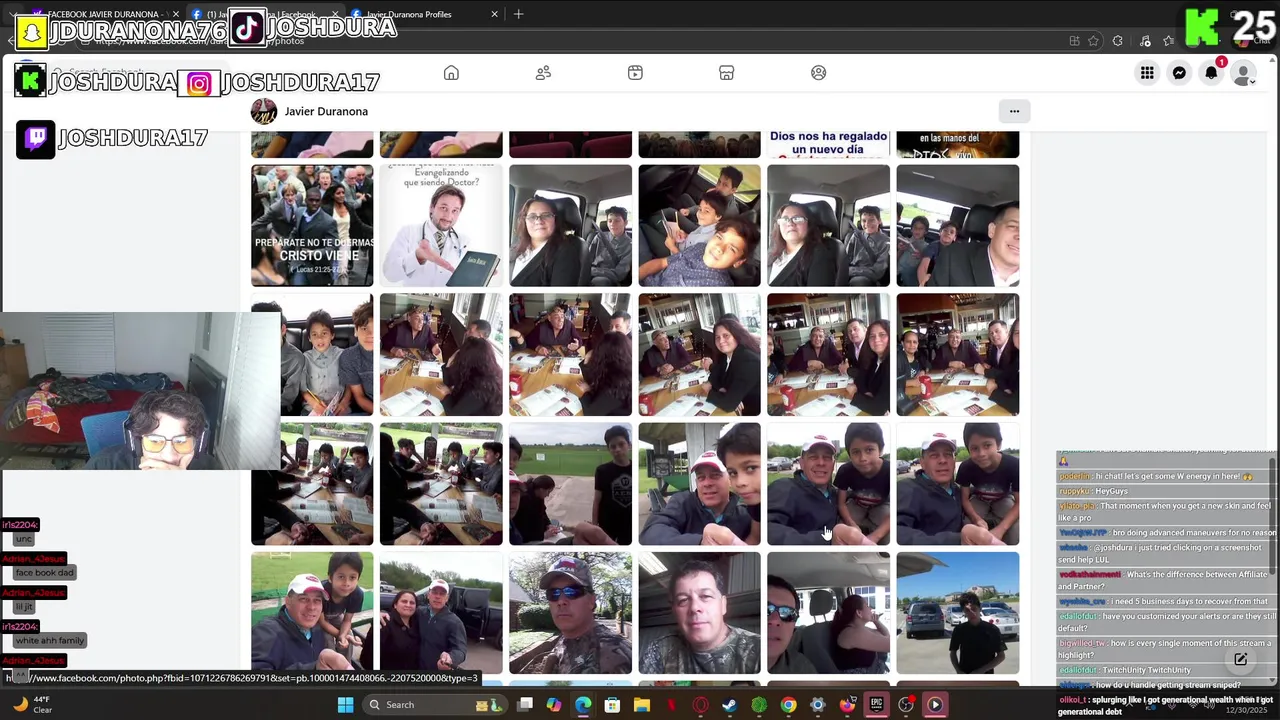Open the photo of boy in black shirt outdoors
This screenshot has height=720, width=1280.
point(570,484)
